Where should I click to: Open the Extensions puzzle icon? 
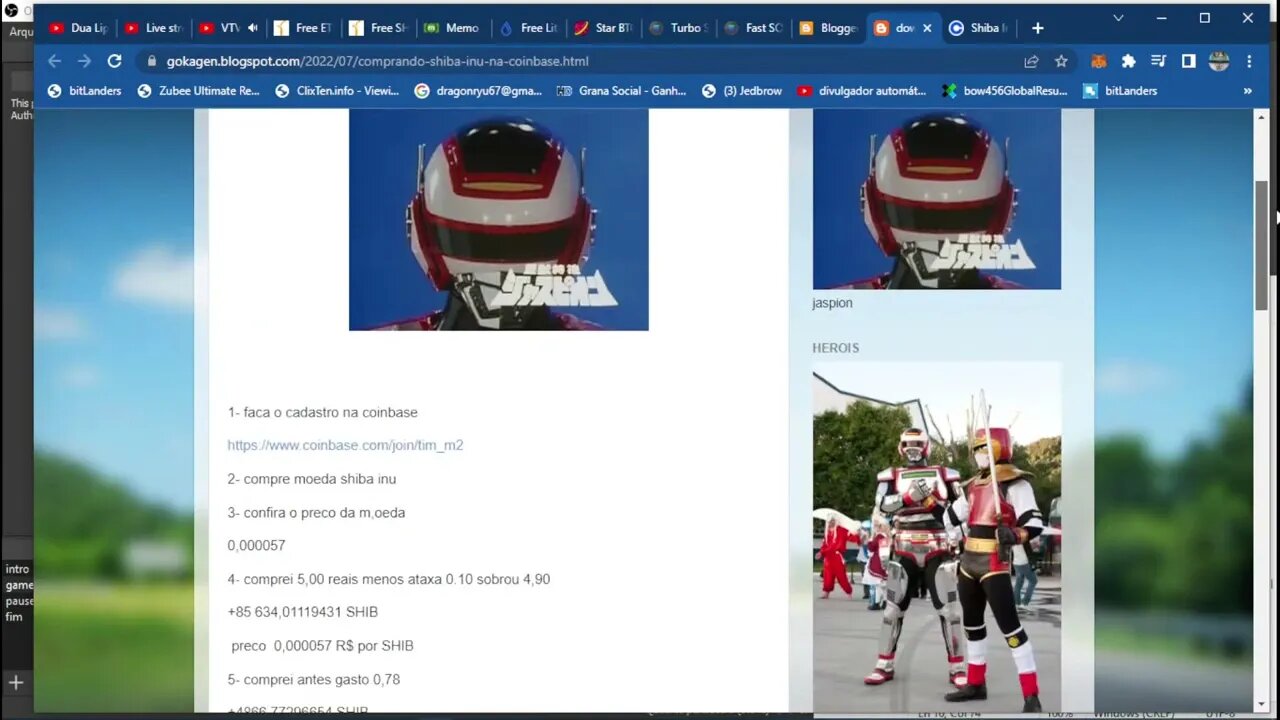point(1128,61)
